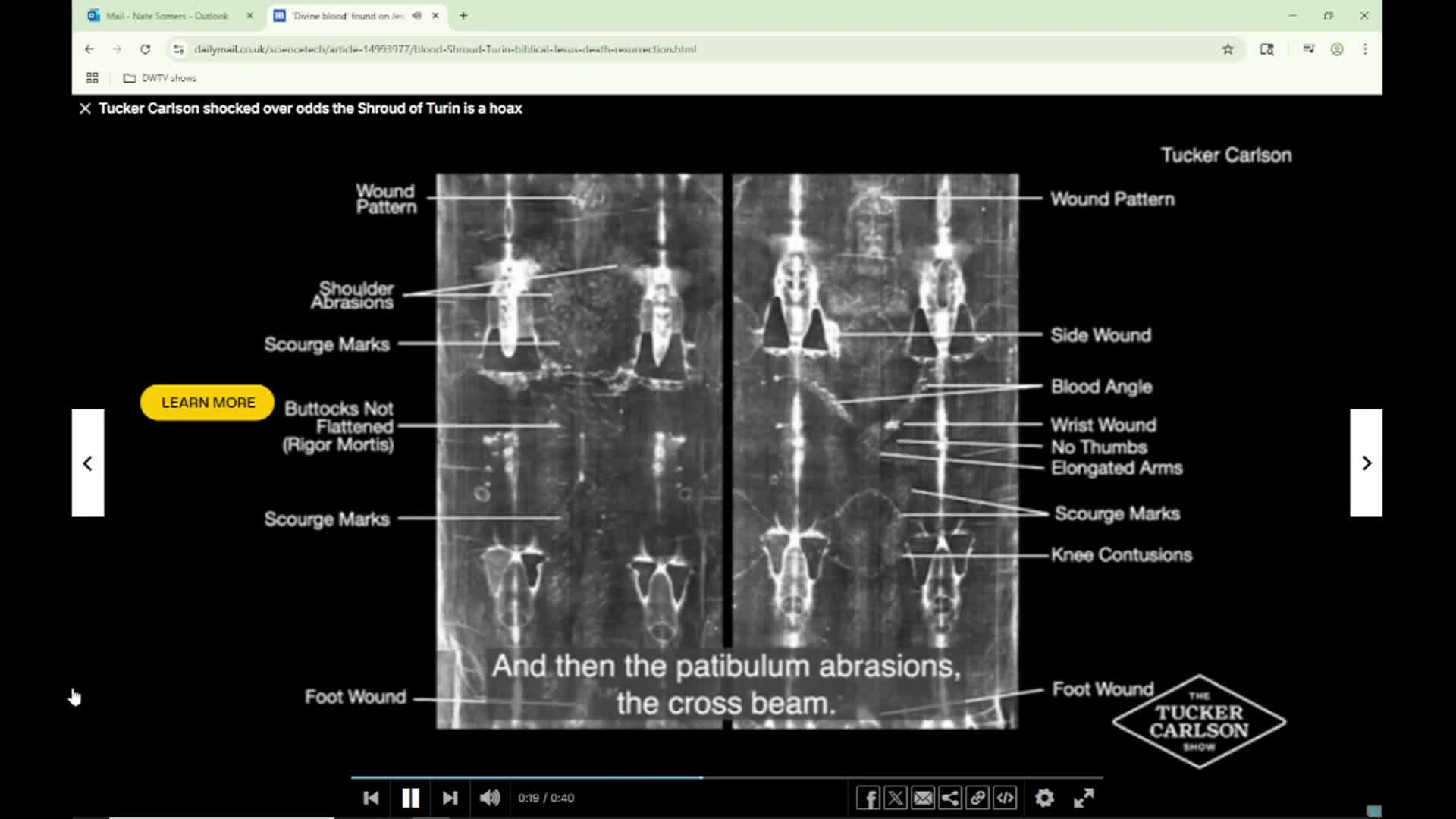Click the LEARN MORE button
The height and width of the screenshot is (819, 1456).
click(x=208, y=403)
